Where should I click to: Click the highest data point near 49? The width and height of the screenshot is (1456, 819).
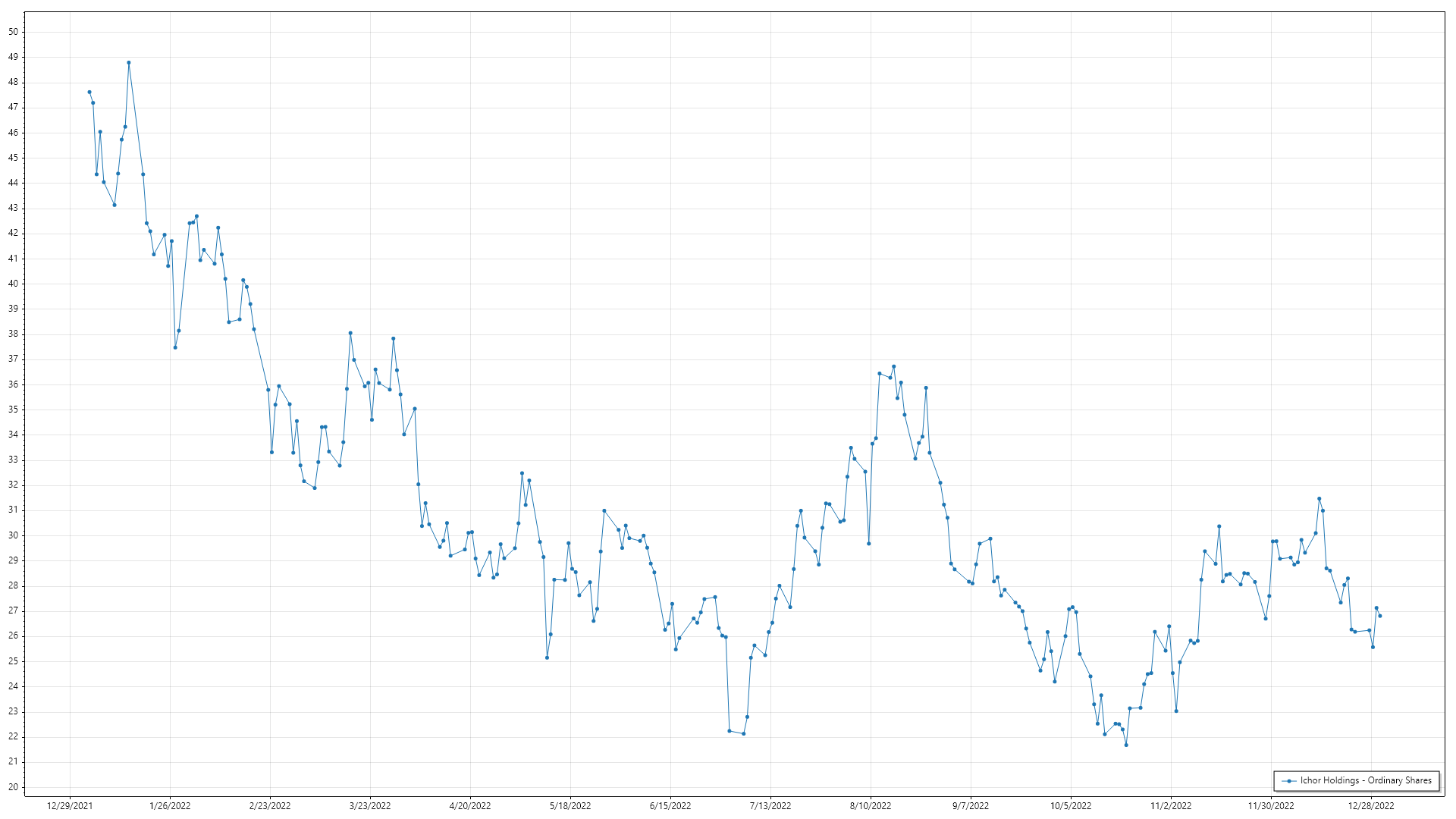click(x=129, y=63)
